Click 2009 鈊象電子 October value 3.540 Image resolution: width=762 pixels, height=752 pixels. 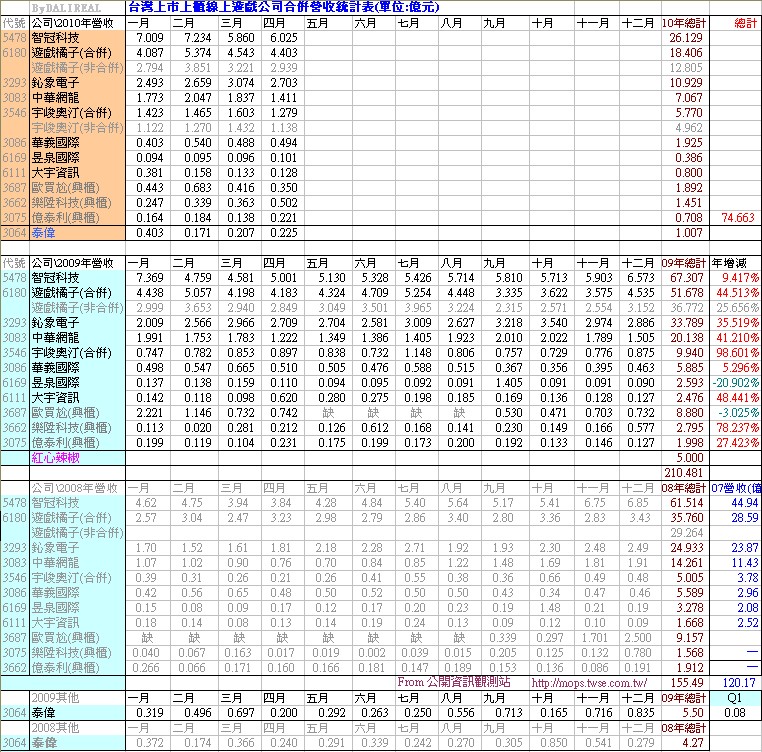click(554, 323)
